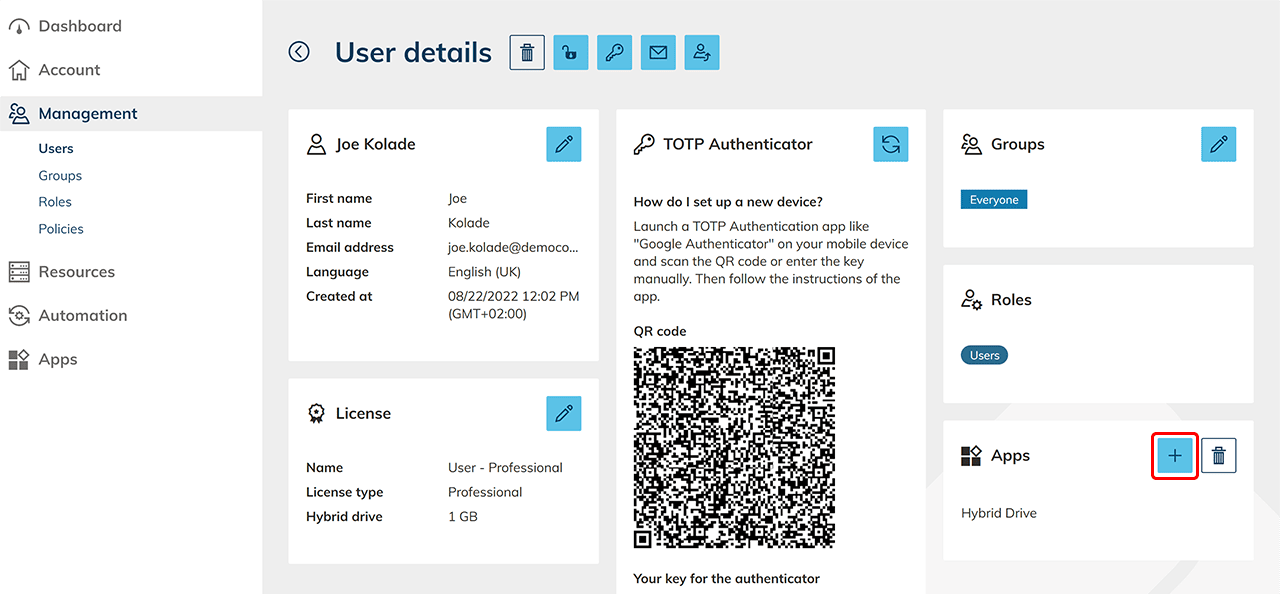Click the unlock padlock icon in header
This screenshot has width=1280, height=594.
pos(570,53)
